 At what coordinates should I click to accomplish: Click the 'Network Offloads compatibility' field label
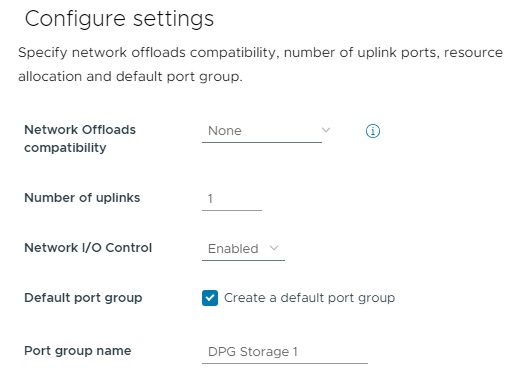point(80,139)
